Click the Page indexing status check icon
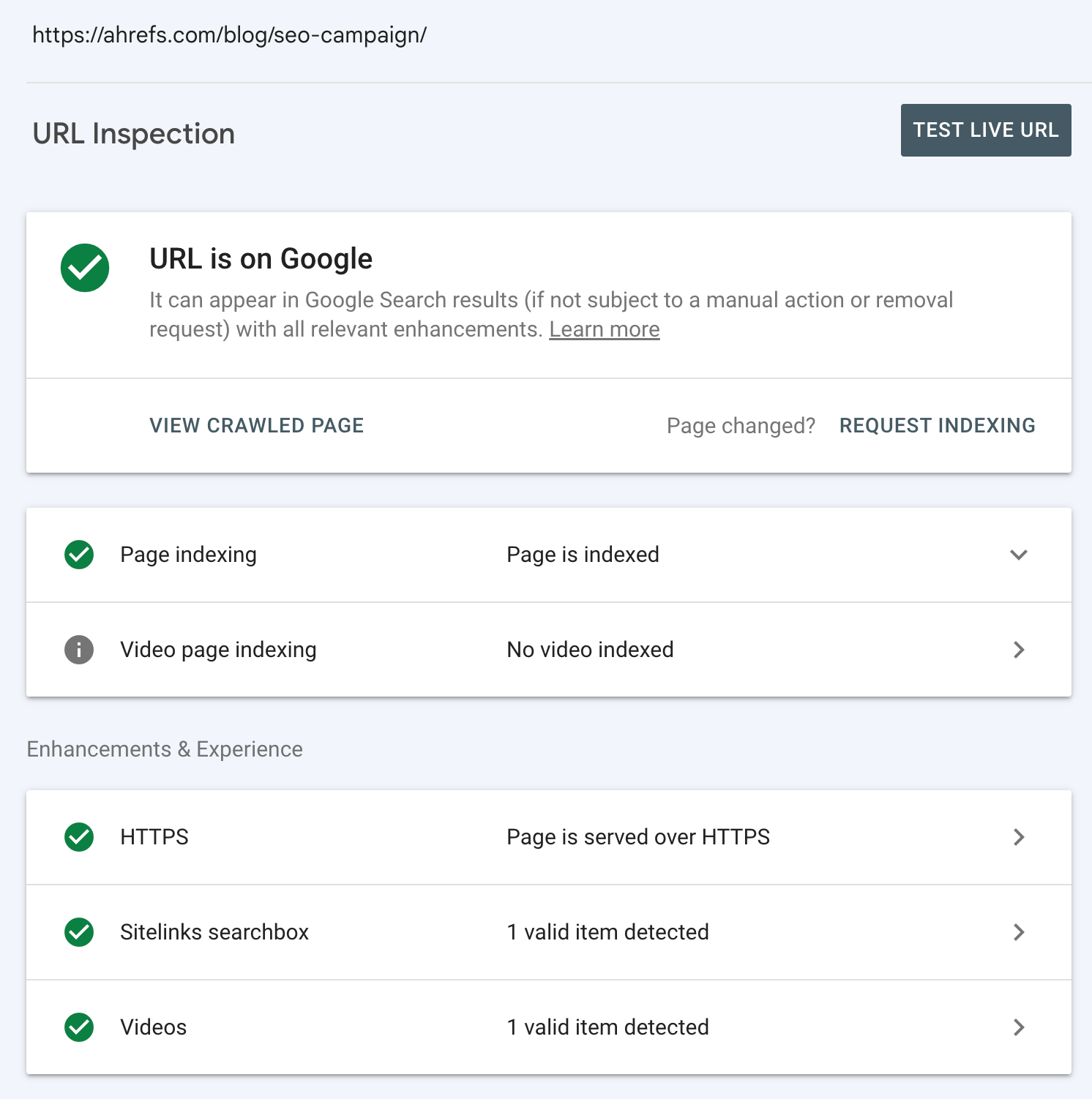The height and width of the screenshot is (1099, 1092). pyautogui.click(x=78, y=555)
